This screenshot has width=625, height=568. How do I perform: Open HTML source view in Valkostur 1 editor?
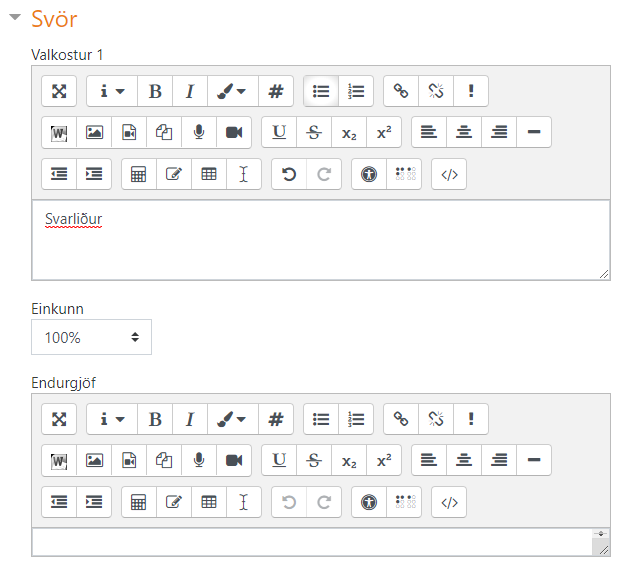(449, 173)
